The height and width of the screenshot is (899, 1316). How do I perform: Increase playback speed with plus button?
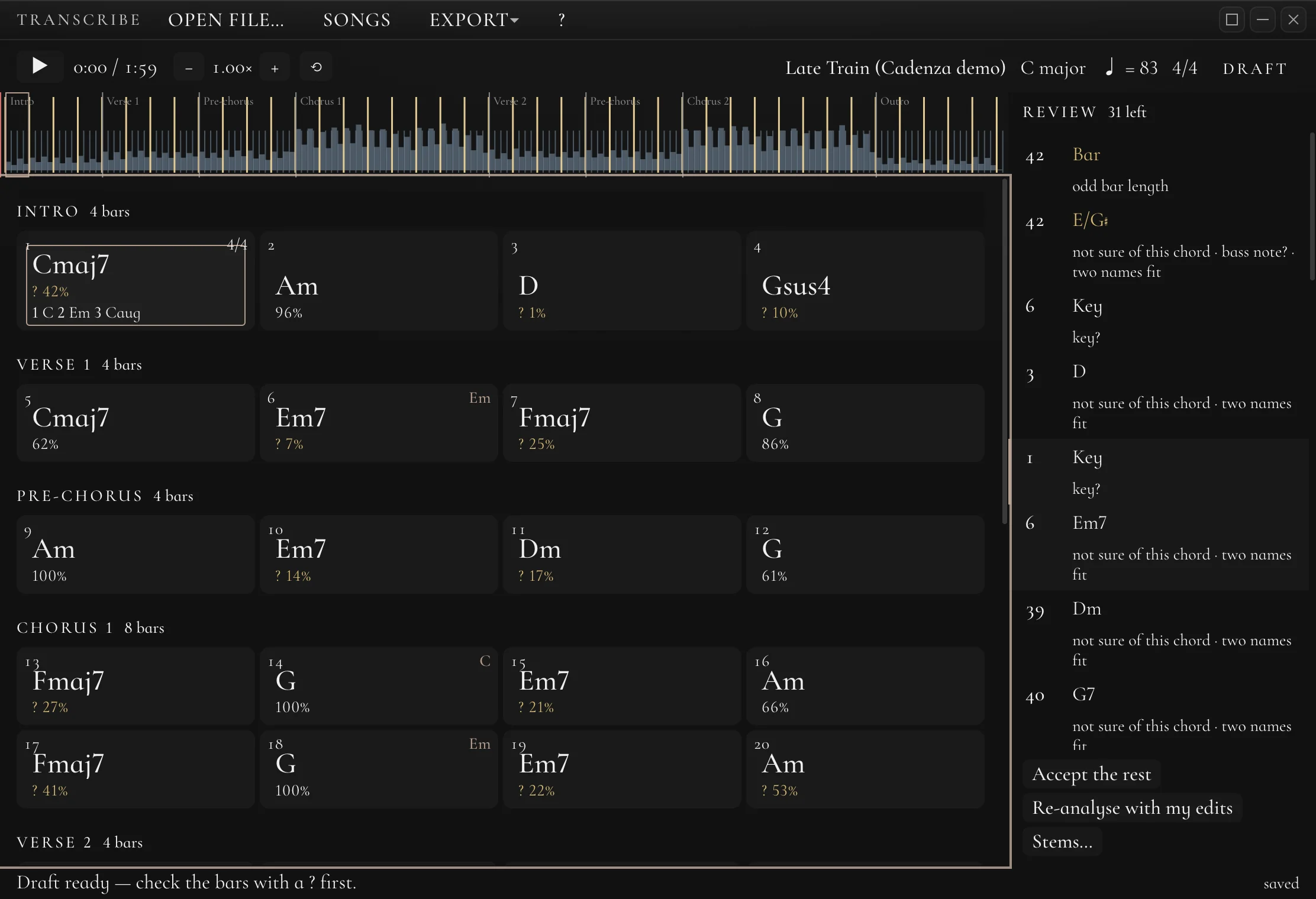click(x=275, y=67)
